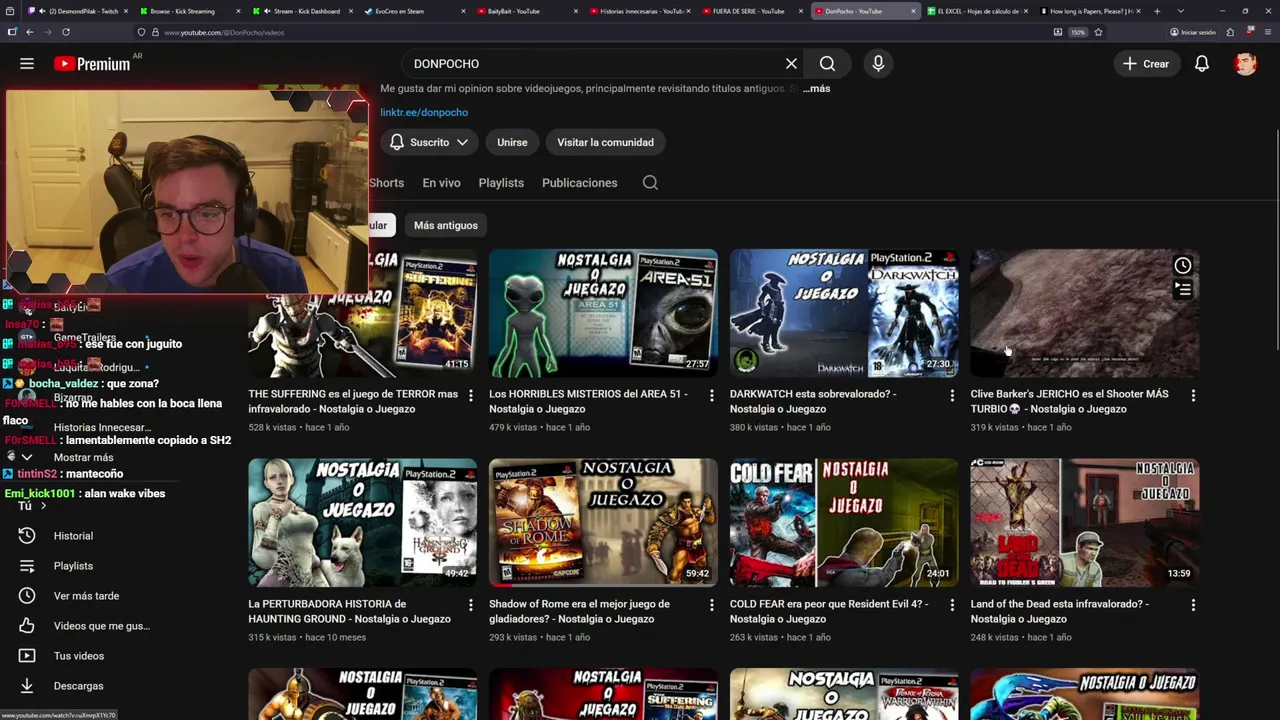Bookmark this page with star icon
The image size is (1280, 720).
[1098, 32]
